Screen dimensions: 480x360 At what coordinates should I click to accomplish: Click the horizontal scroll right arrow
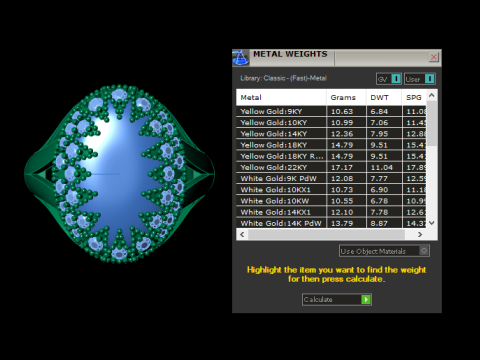[420, 234]
